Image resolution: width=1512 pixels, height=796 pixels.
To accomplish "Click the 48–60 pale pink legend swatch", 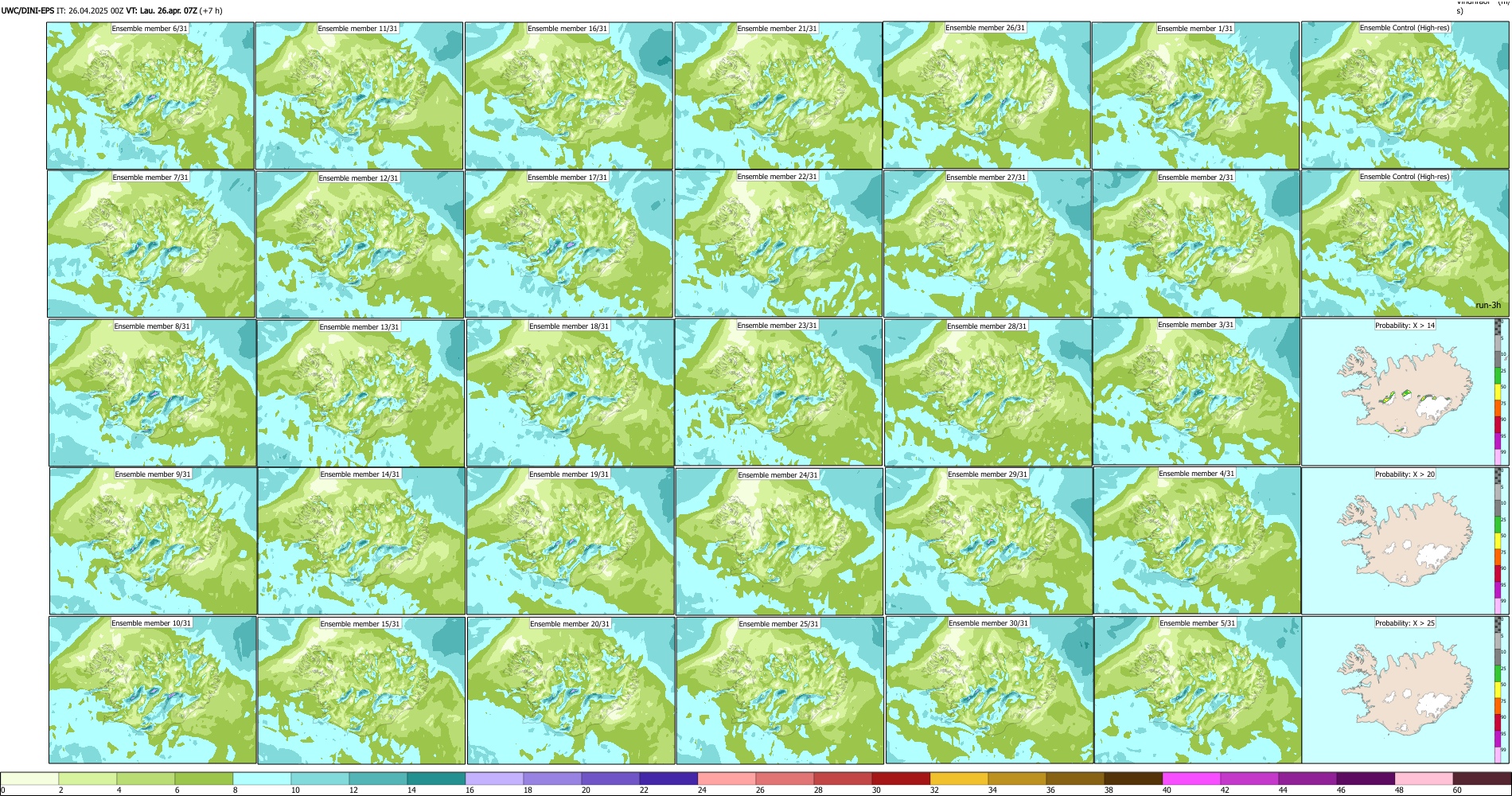I will click(x=1424, y=778).
